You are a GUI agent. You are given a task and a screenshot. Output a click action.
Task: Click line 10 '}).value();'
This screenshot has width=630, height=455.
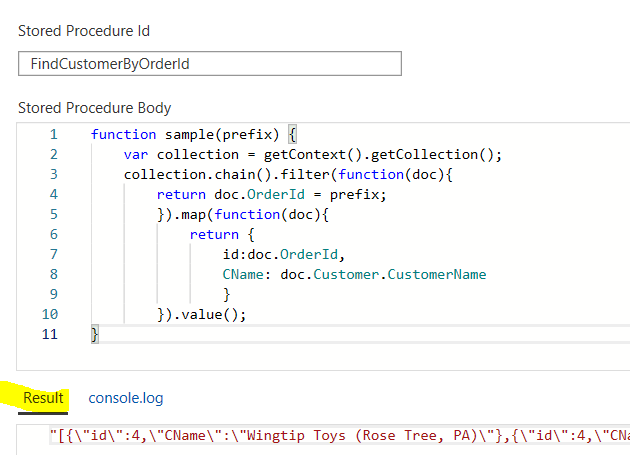click(x=202, y=314)
